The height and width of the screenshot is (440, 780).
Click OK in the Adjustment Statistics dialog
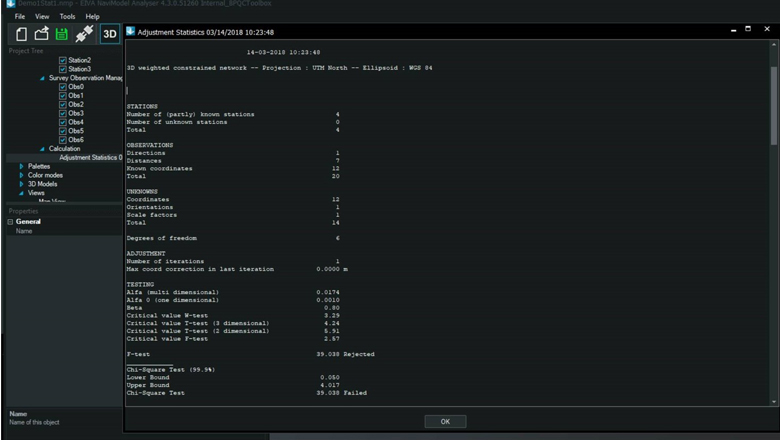click(x=445, y=422)
